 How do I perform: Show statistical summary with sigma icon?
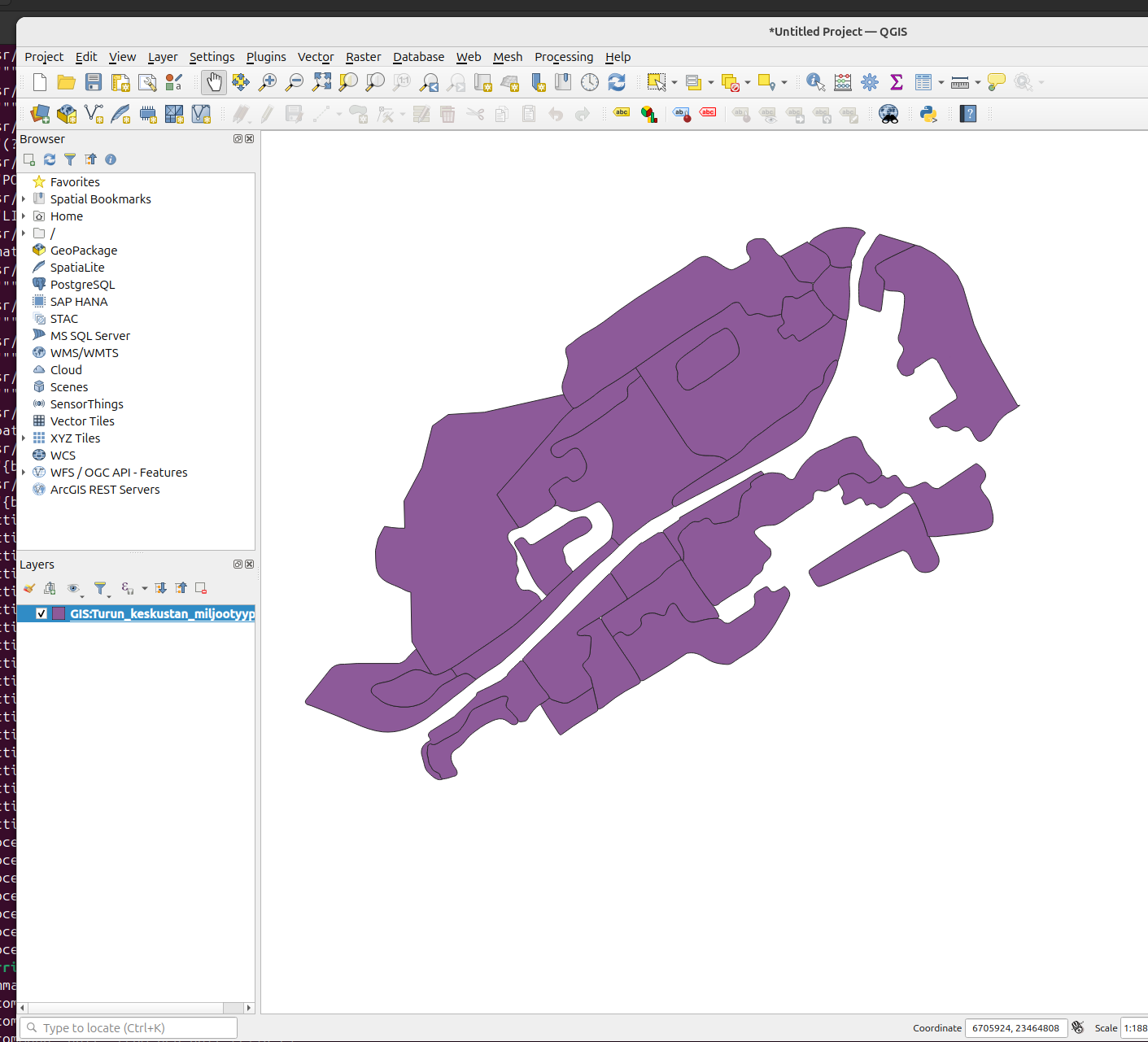[897, 82]
